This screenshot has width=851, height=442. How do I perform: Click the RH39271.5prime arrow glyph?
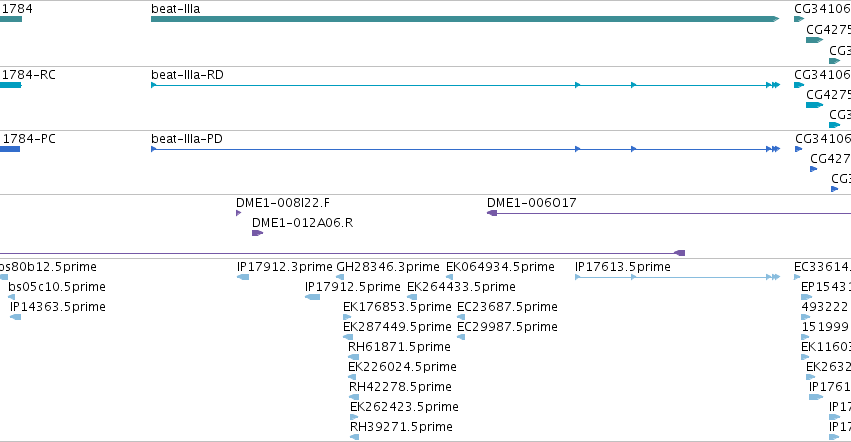click(354, 437)
